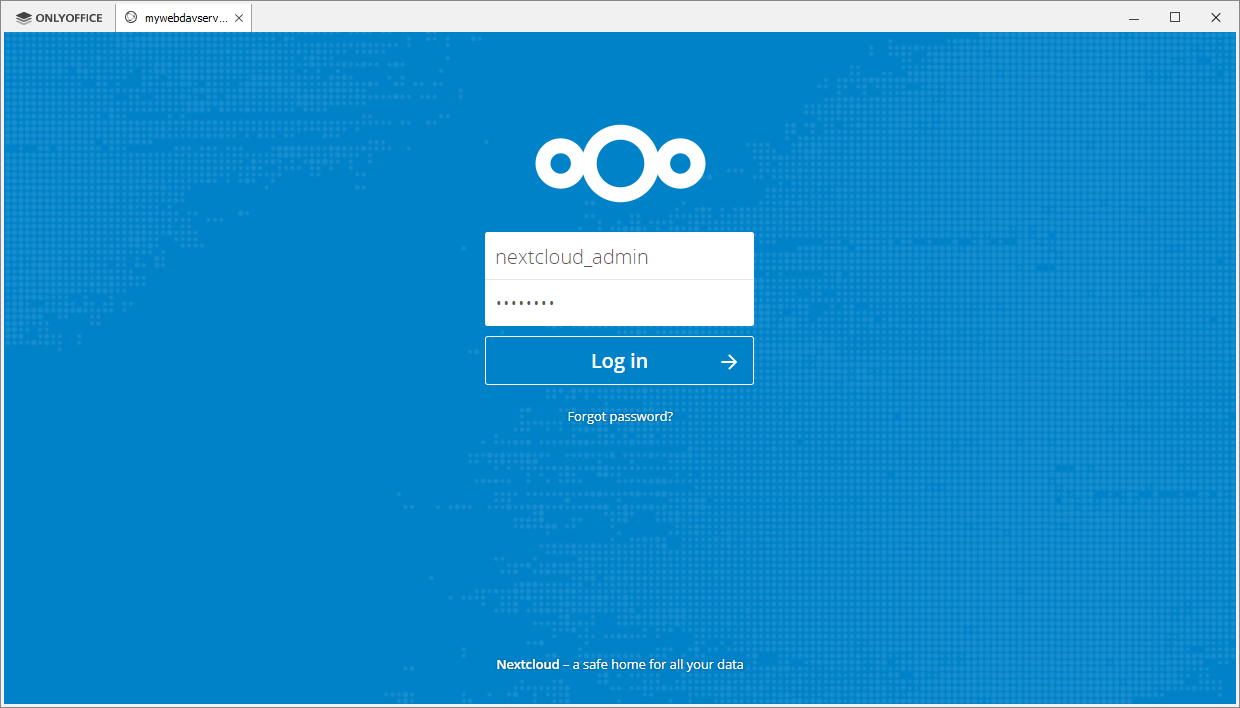
Task: Click the large center circle of the Nextcloud logo
Action: (620, 163)
